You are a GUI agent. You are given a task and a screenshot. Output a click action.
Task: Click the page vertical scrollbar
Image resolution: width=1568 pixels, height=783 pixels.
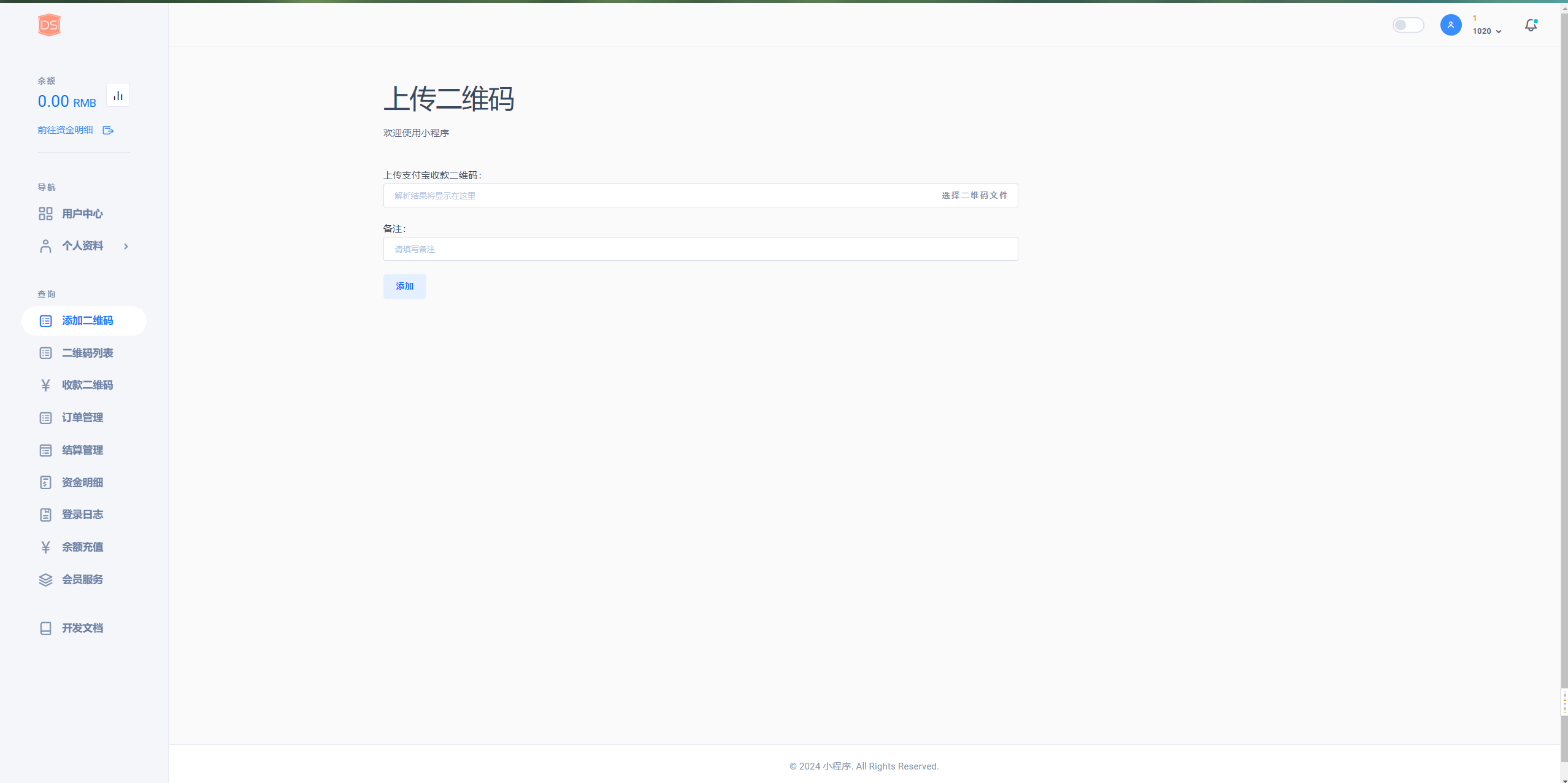click(1564, 368)
